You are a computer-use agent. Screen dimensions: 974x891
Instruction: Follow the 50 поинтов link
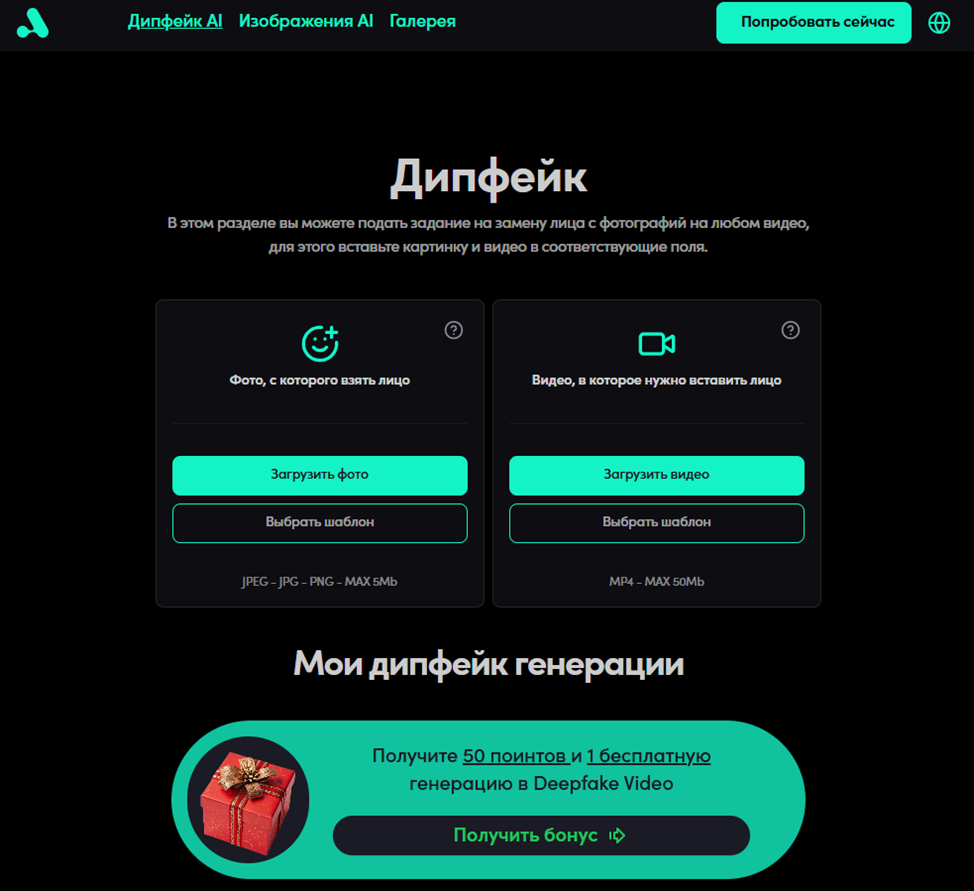516,756
